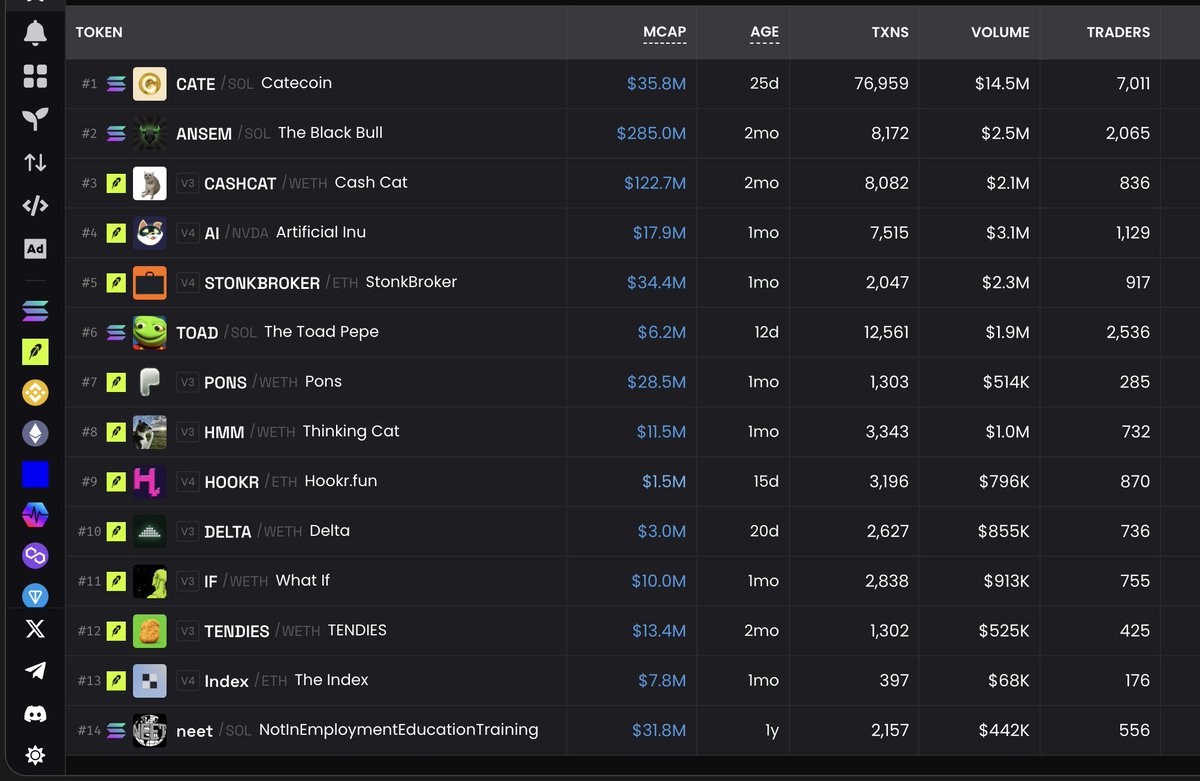Sort by the TRADERS column header
1200x781 pixels.
coord(1118,32)
